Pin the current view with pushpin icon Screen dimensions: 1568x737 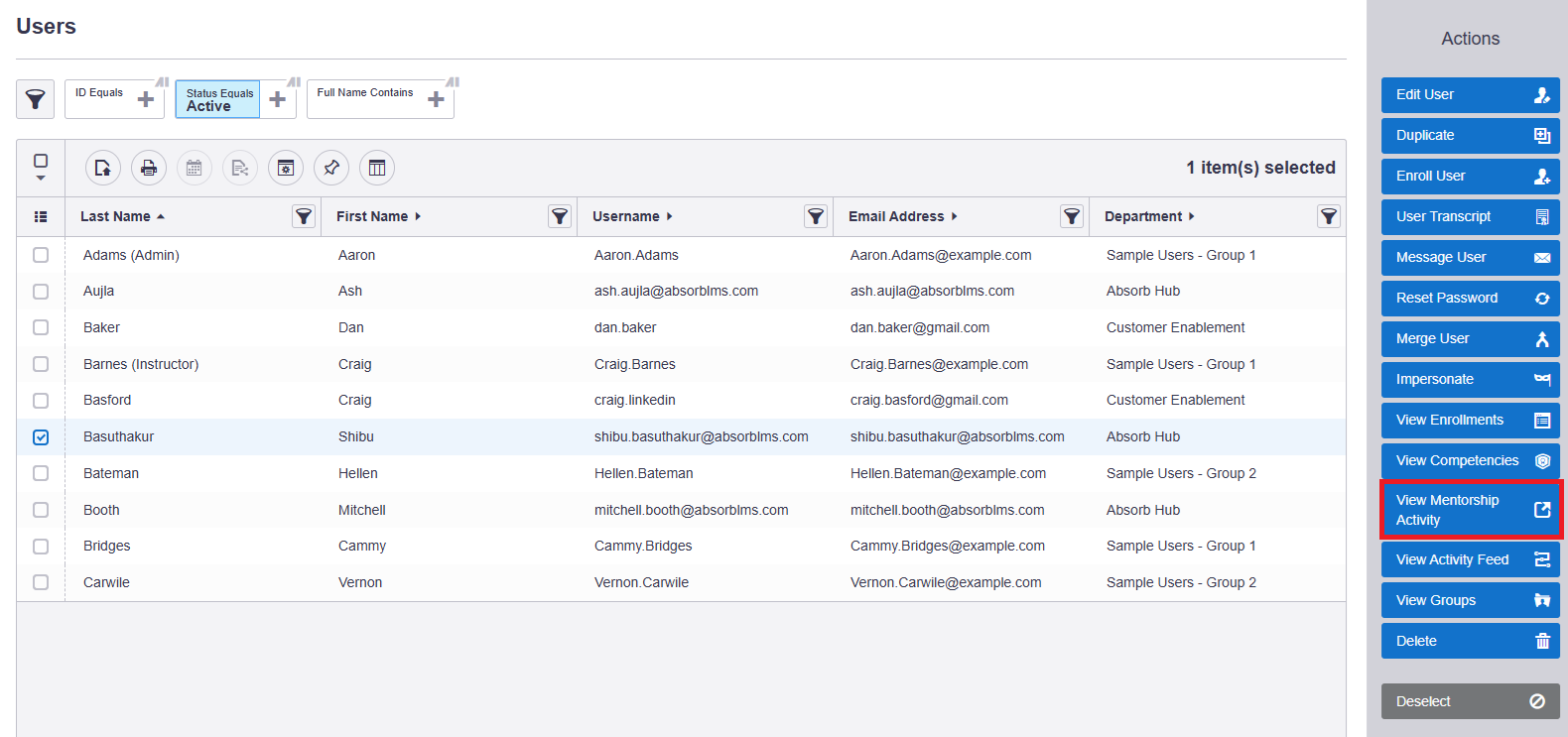331,169
